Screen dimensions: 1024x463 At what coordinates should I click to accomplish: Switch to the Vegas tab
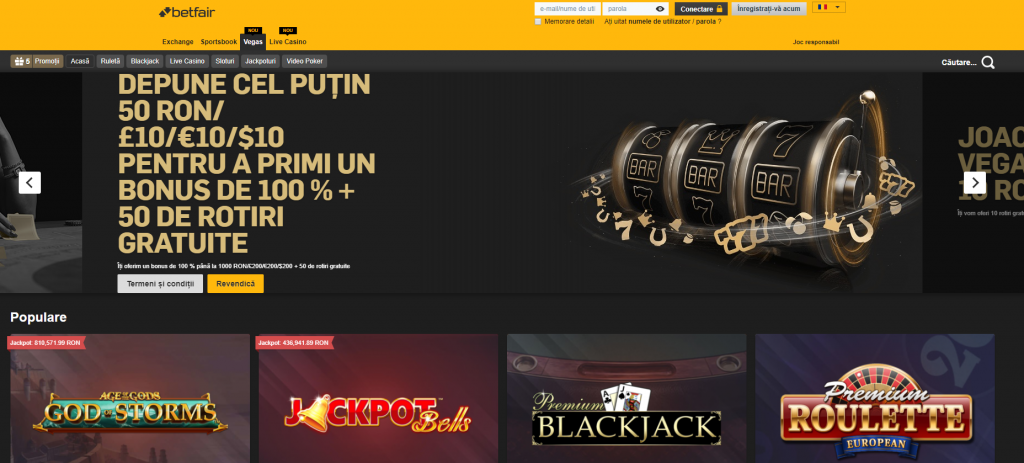253,41
